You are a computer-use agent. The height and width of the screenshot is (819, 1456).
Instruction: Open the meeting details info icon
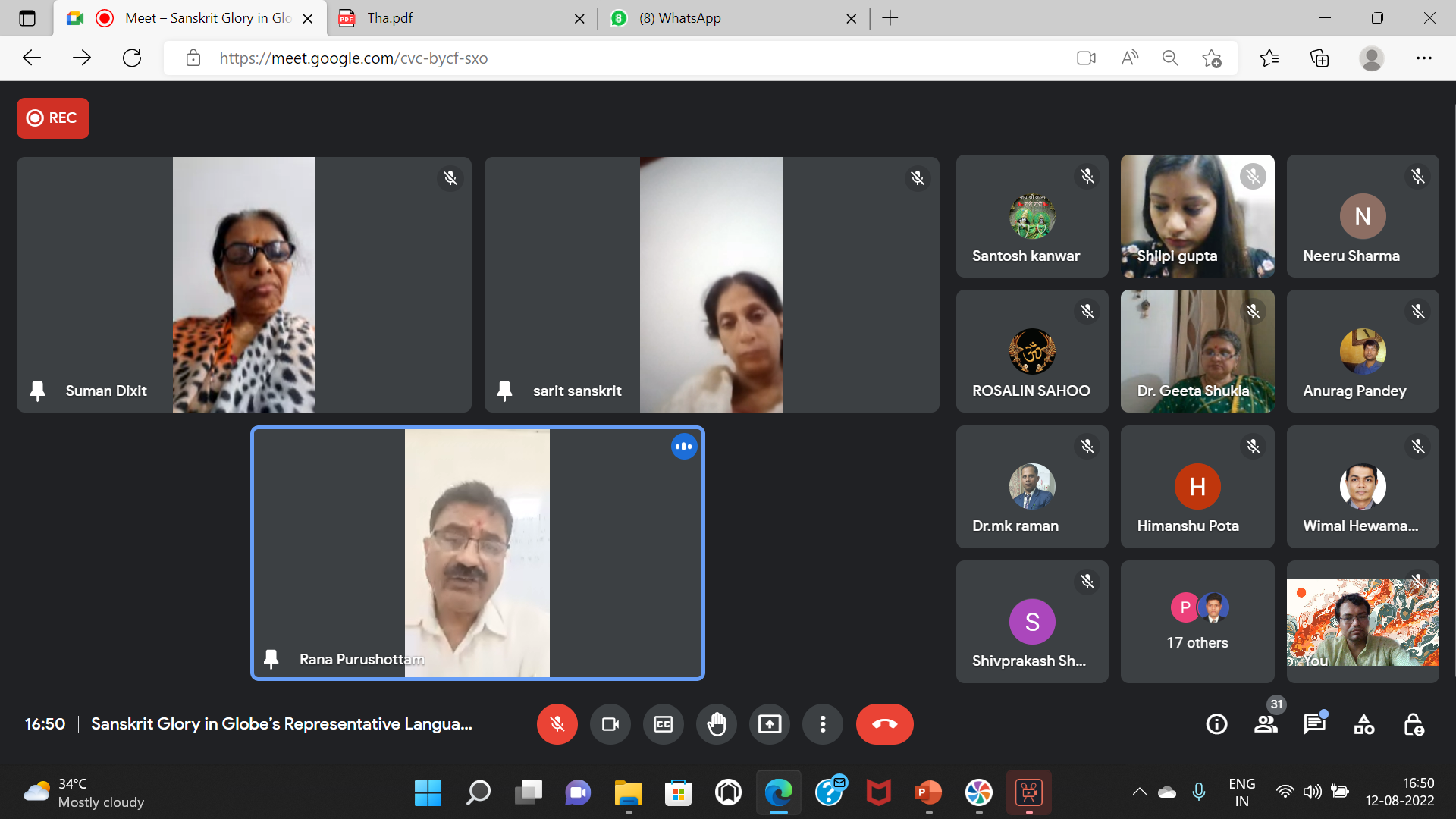[1216, 724]
